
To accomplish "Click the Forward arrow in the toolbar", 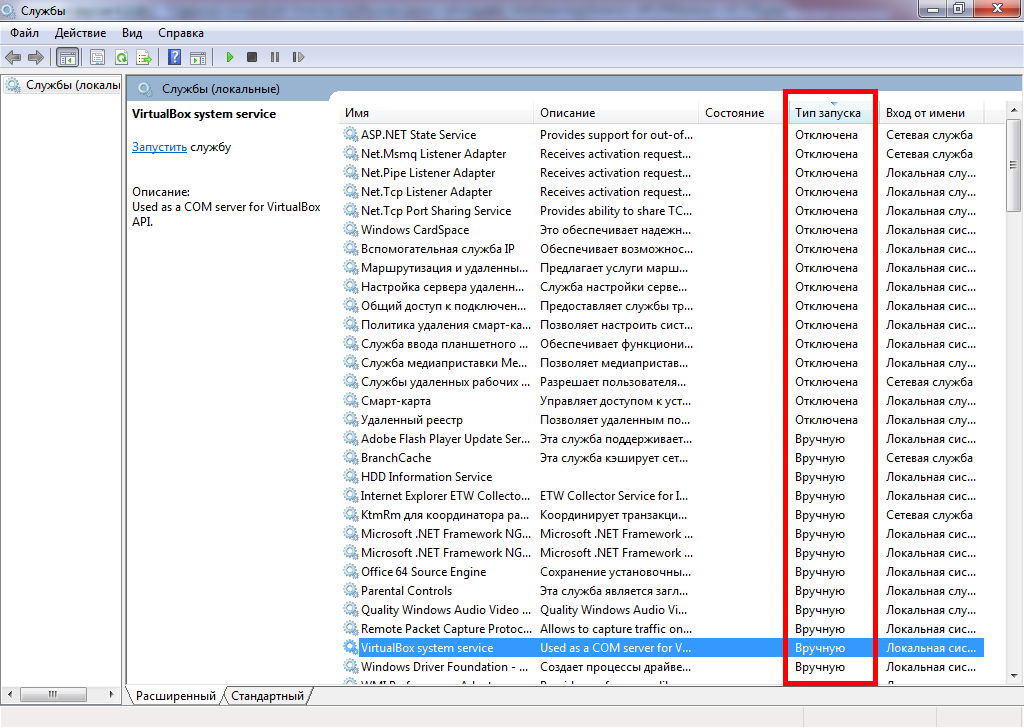I will pos(36,58).
